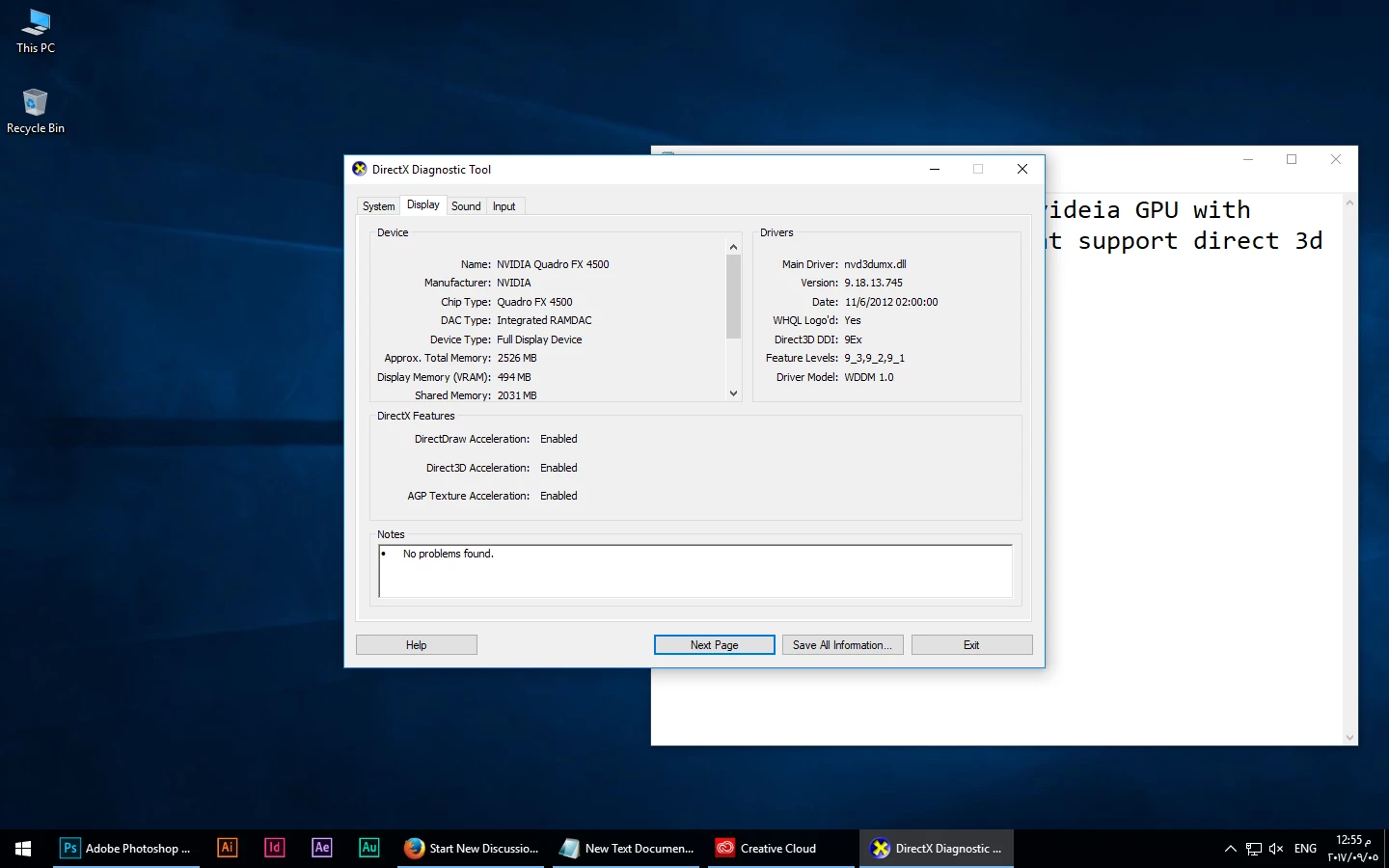Maximize the Notepad window

(1292, 159)
